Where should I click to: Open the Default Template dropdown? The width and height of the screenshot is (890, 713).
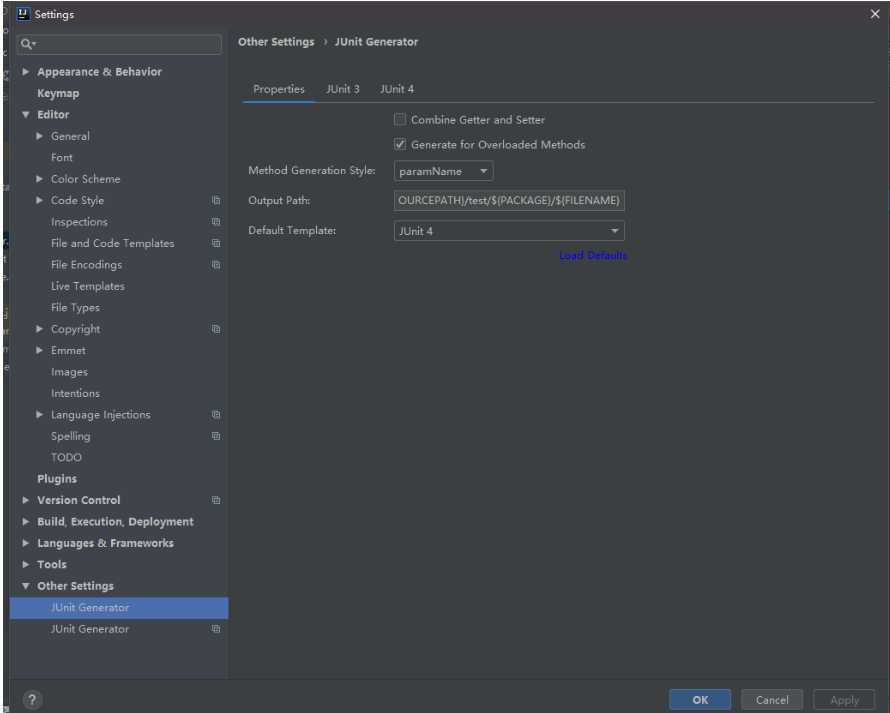click(x=509, y=230)
